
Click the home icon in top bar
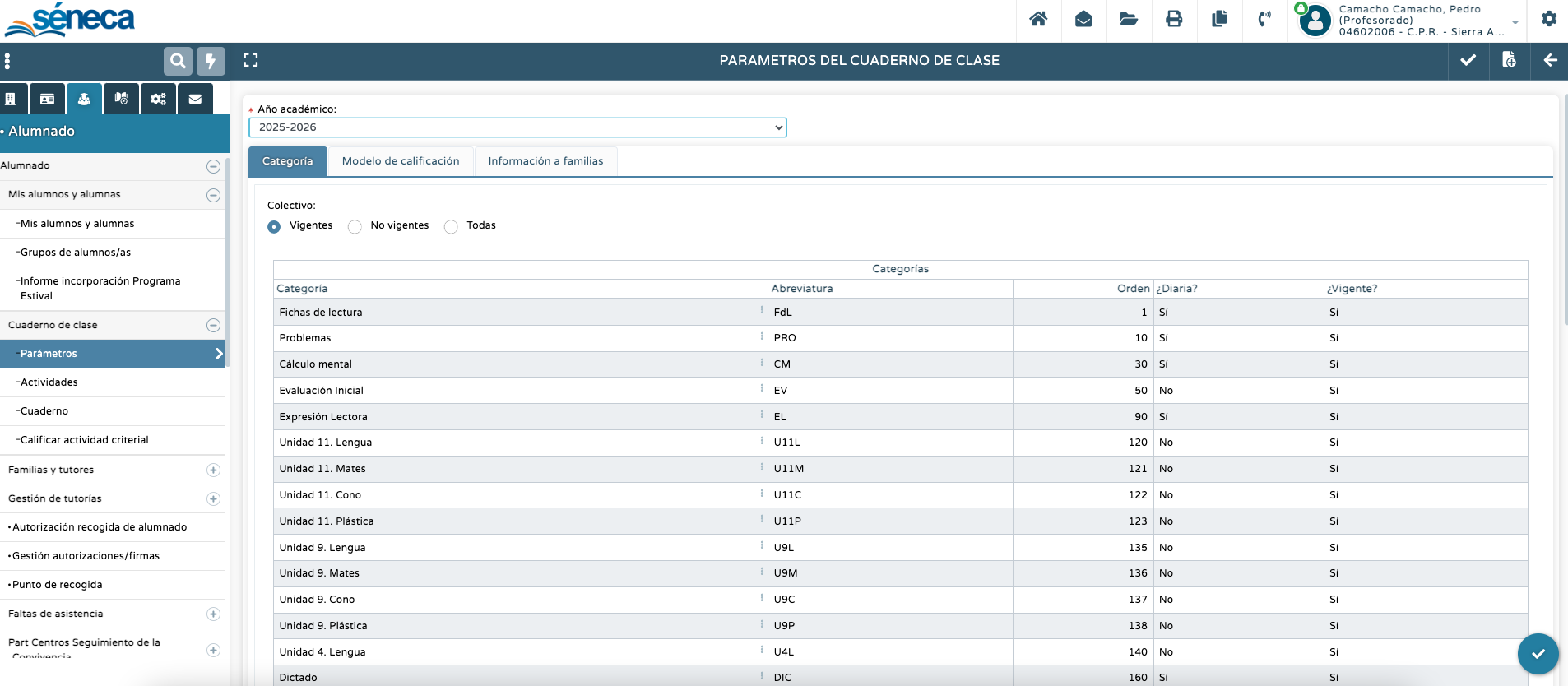click(1038, 19)
